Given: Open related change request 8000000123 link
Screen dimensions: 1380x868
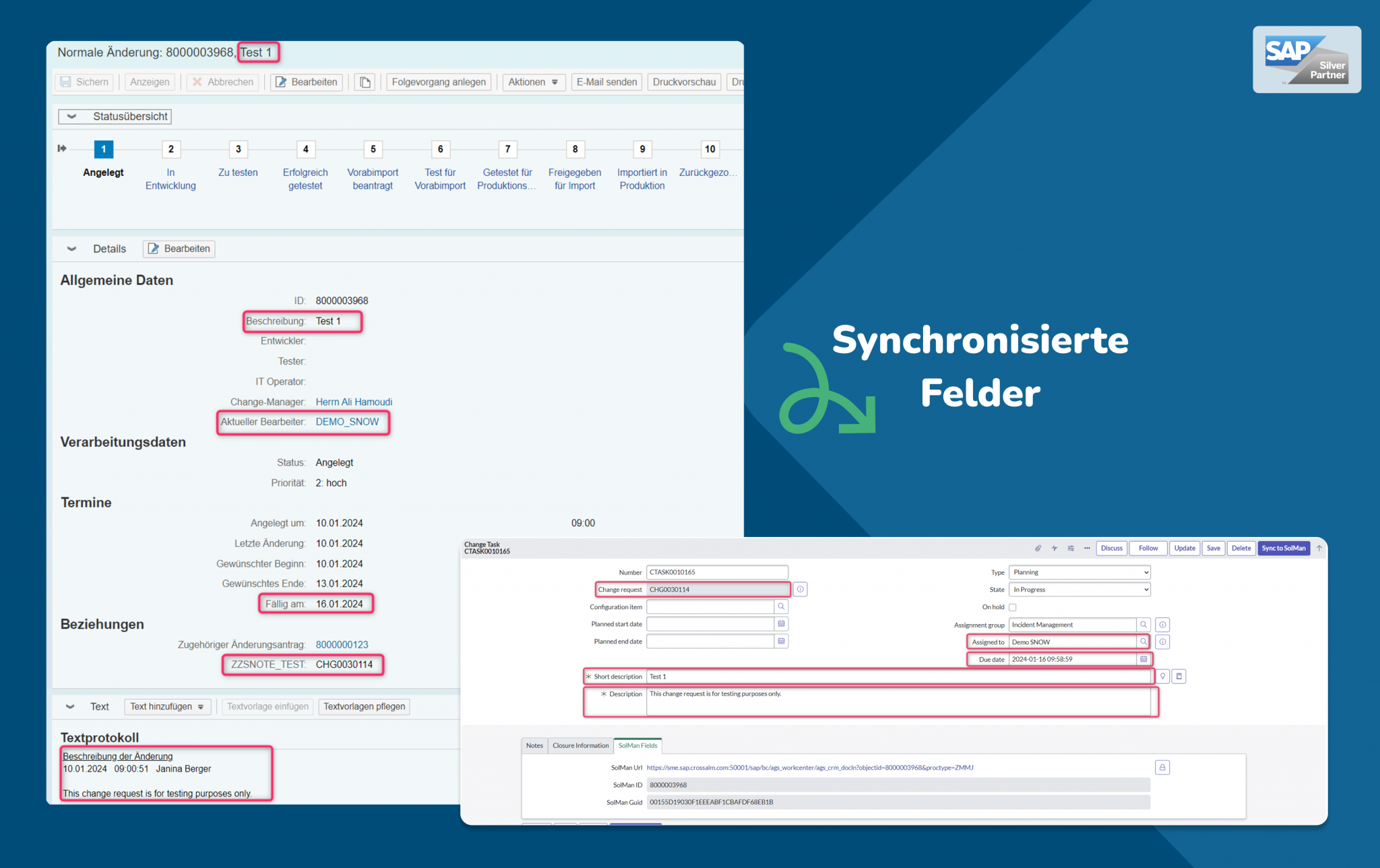Looking at the screenshot, I should click(x=342, y=644).
